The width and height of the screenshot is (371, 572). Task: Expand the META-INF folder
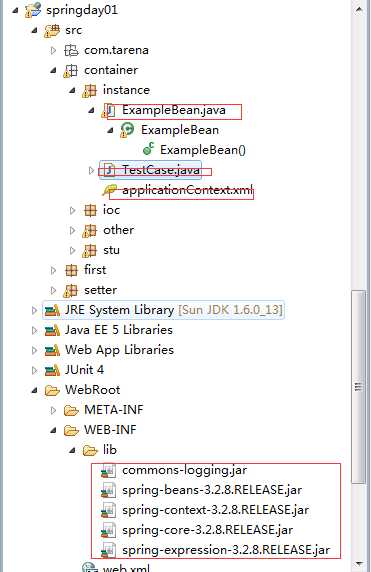pos(53,410)
